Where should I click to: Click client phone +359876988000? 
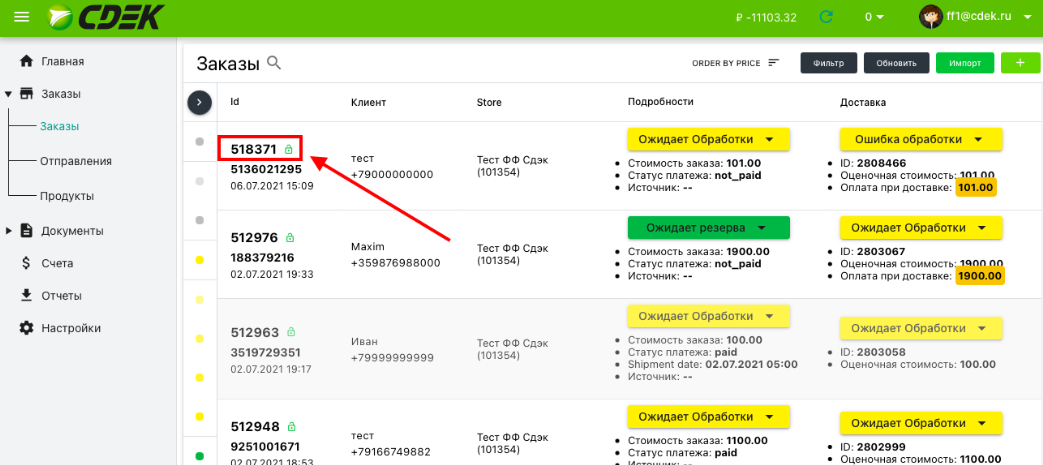[396, 263]
